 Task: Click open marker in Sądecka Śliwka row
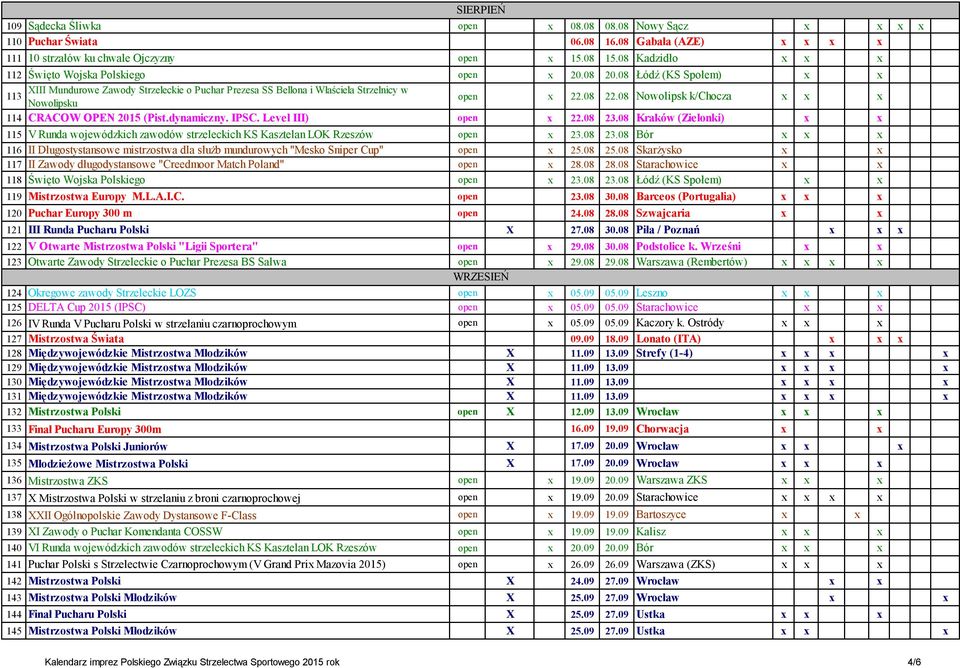pos(467,26)
